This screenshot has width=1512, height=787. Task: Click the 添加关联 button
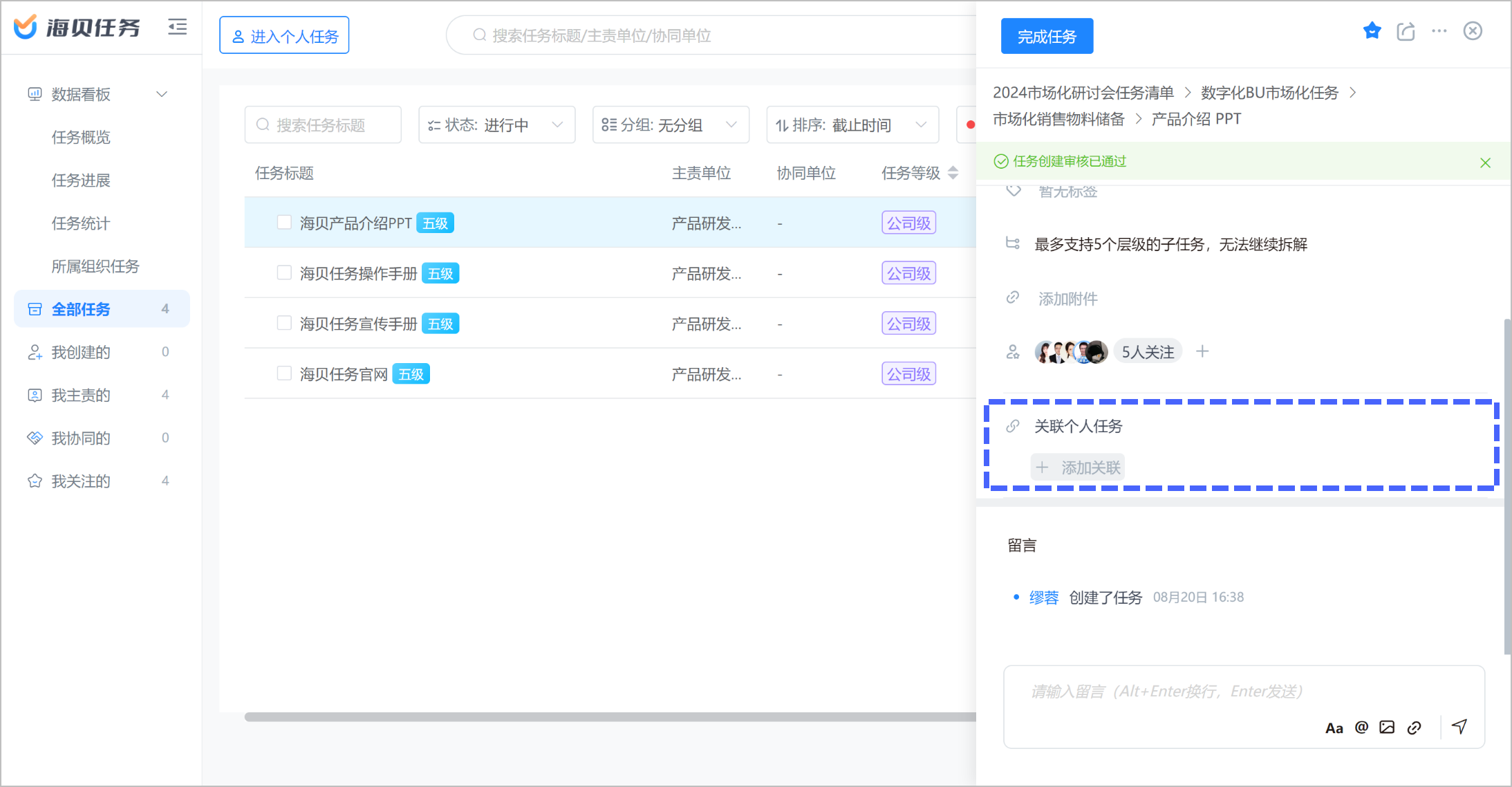[1078, 467]
